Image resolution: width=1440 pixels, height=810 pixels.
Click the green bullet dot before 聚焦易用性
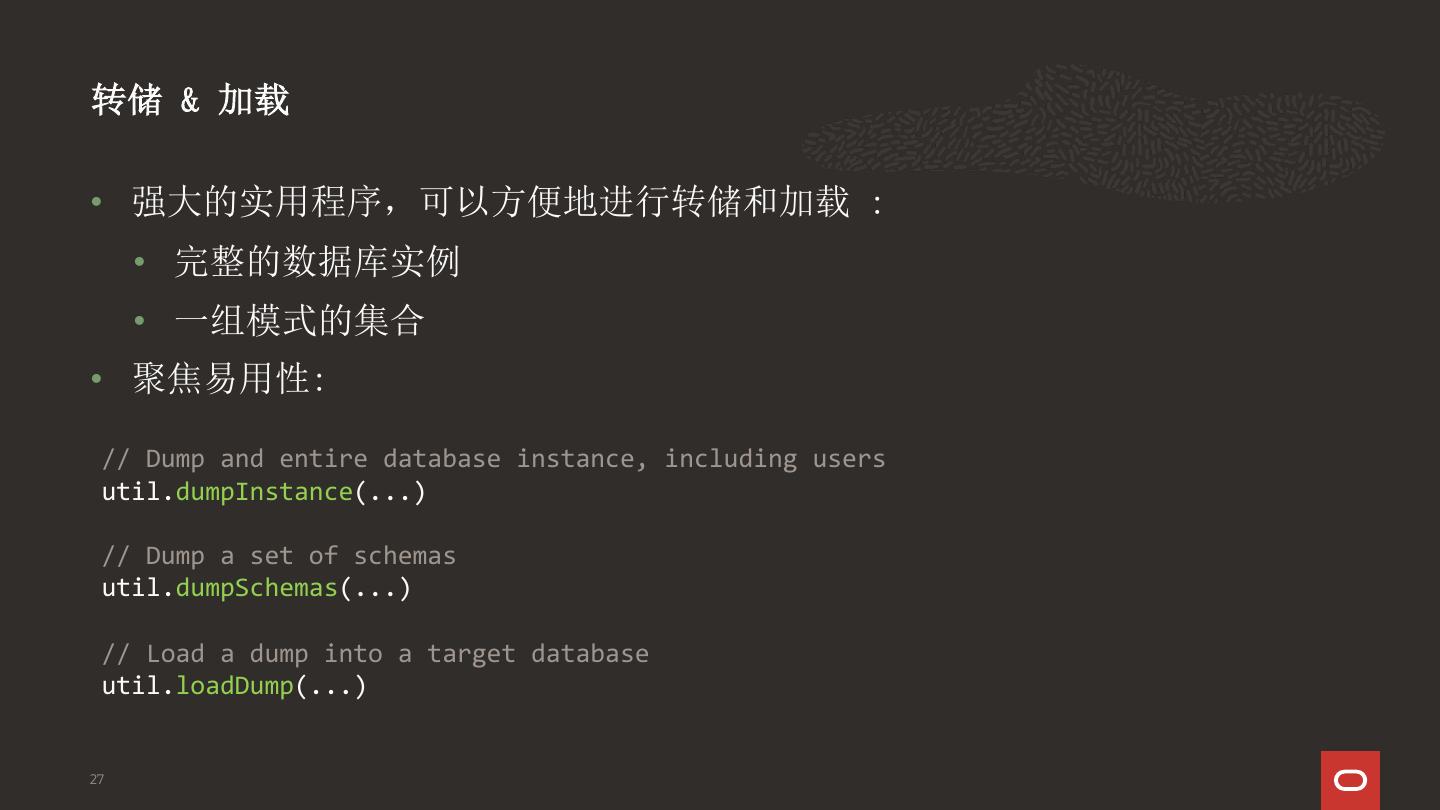click(97, 379)
